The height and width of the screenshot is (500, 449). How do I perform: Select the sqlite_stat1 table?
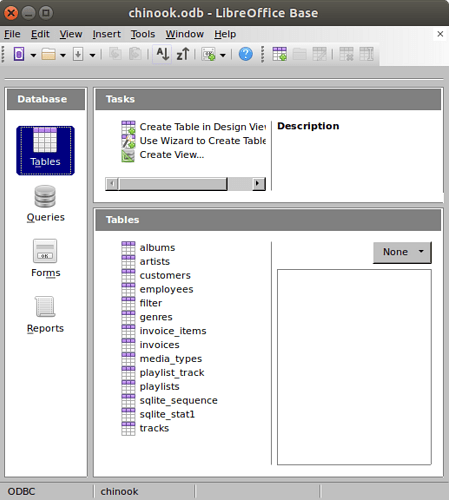point(167,414)
